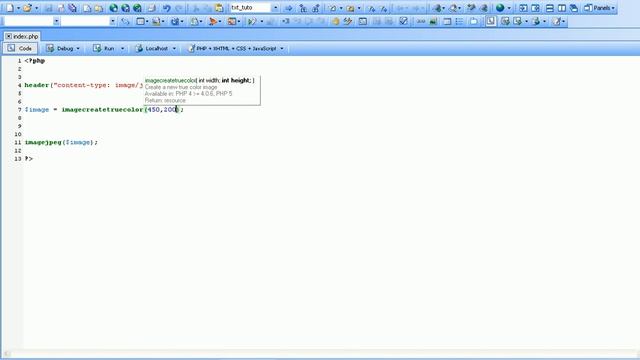Screen dimensions: 640x360
Task: Click the rightmost pencil icon in second toolbar
Action: (x=557, y=21)
